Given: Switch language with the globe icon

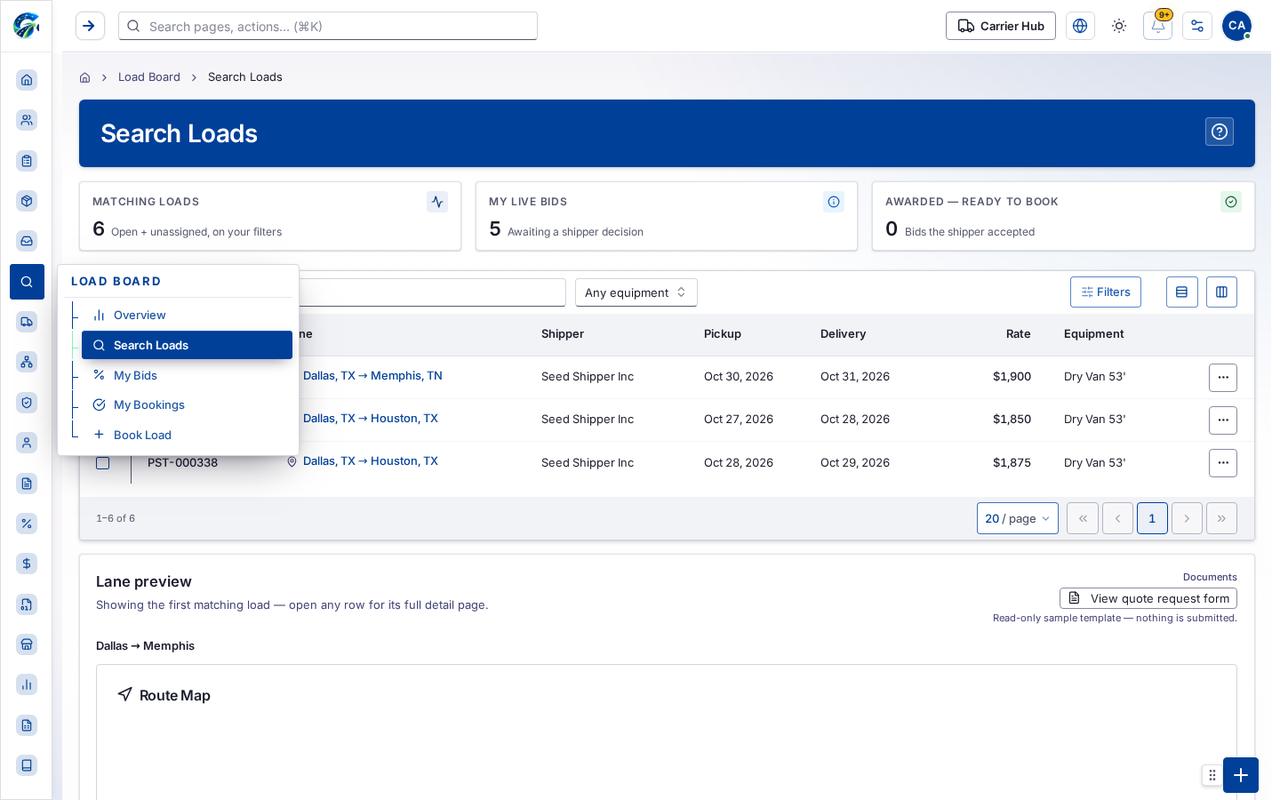Looking at the screenshot, I should pos(1080,26).
